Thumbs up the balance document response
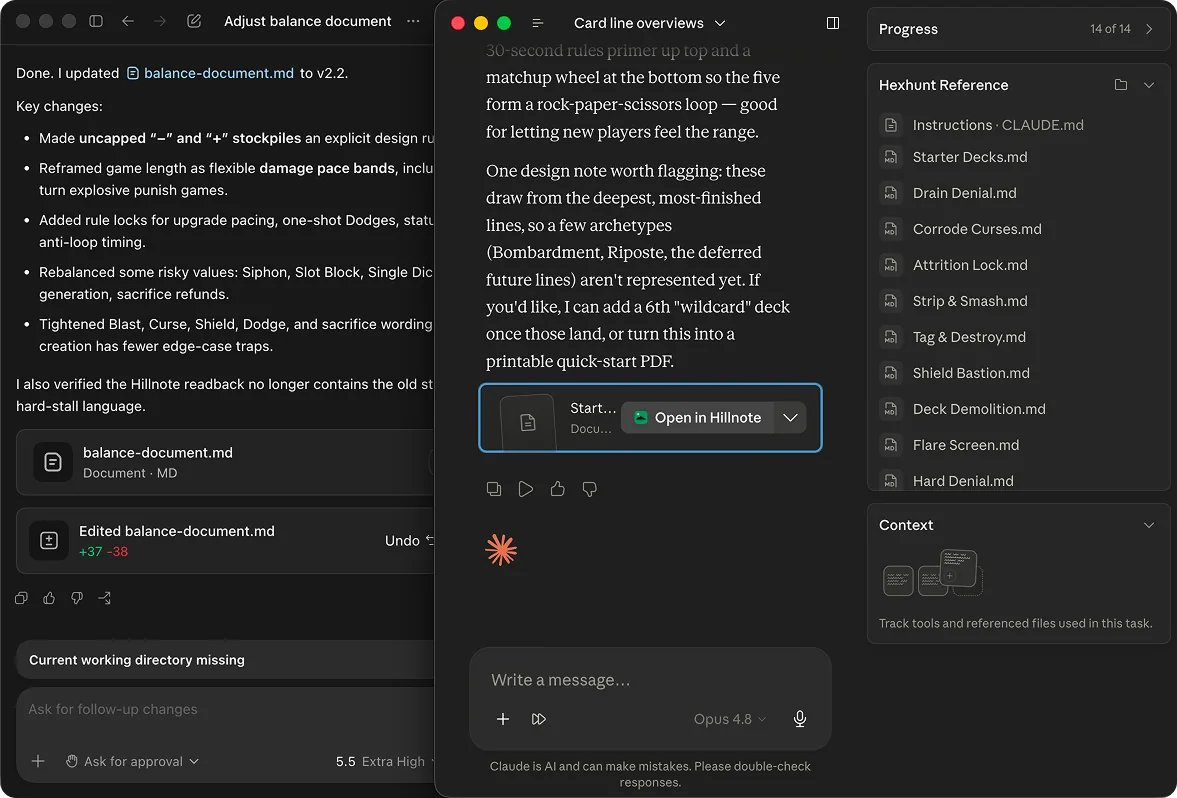 pos(49,598)
